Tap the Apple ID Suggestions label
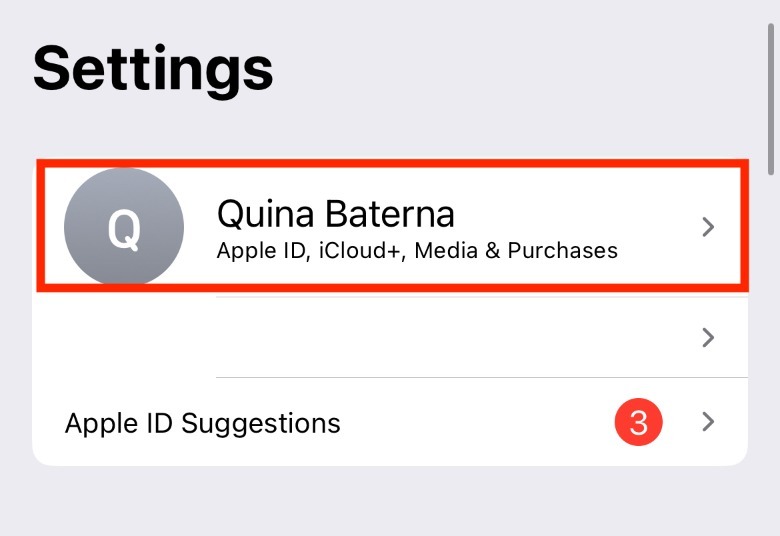Viewport: 780px width, 536px height. click(202, 423)
